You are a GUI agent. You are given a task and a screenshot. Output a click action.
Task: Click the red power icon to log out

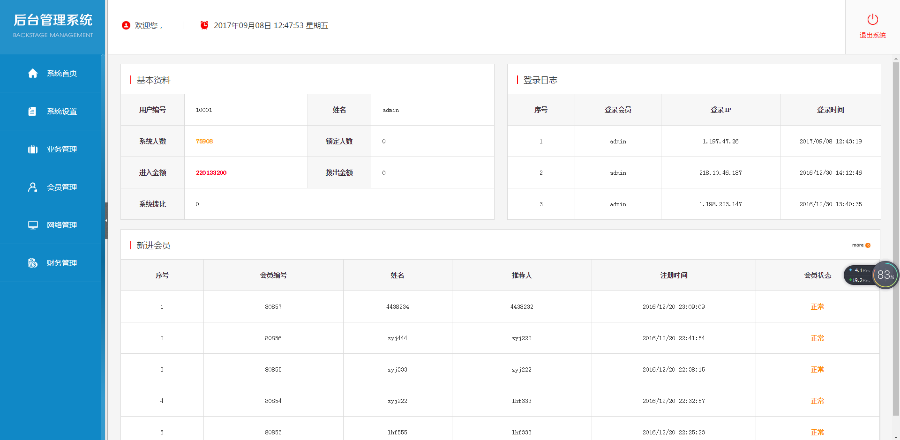coord(872,19)
